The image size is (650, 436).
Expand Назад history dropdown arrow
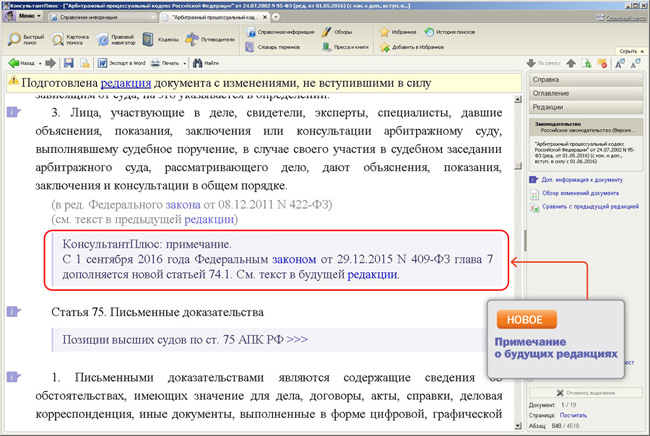click(40, 63)
